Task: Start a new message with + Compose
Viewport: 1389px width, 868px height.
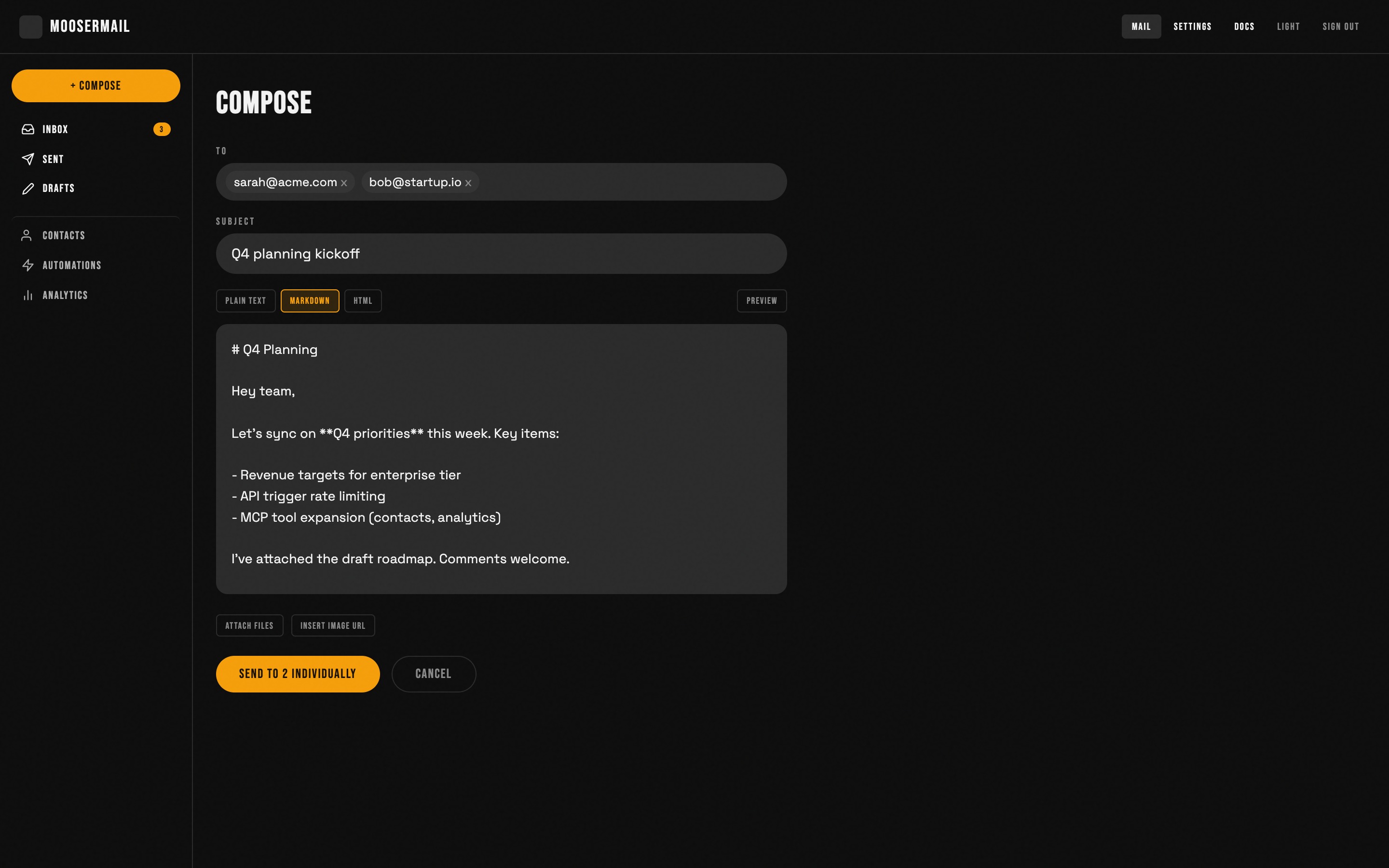Action: tap(95, 85)
